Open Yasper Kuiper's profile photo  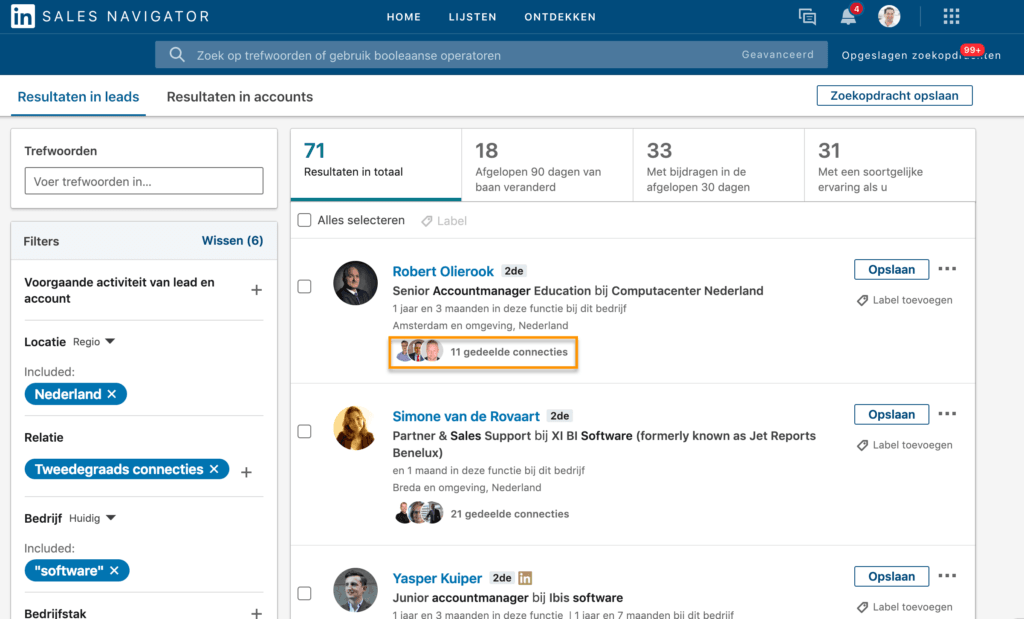[x=355, y=590]
